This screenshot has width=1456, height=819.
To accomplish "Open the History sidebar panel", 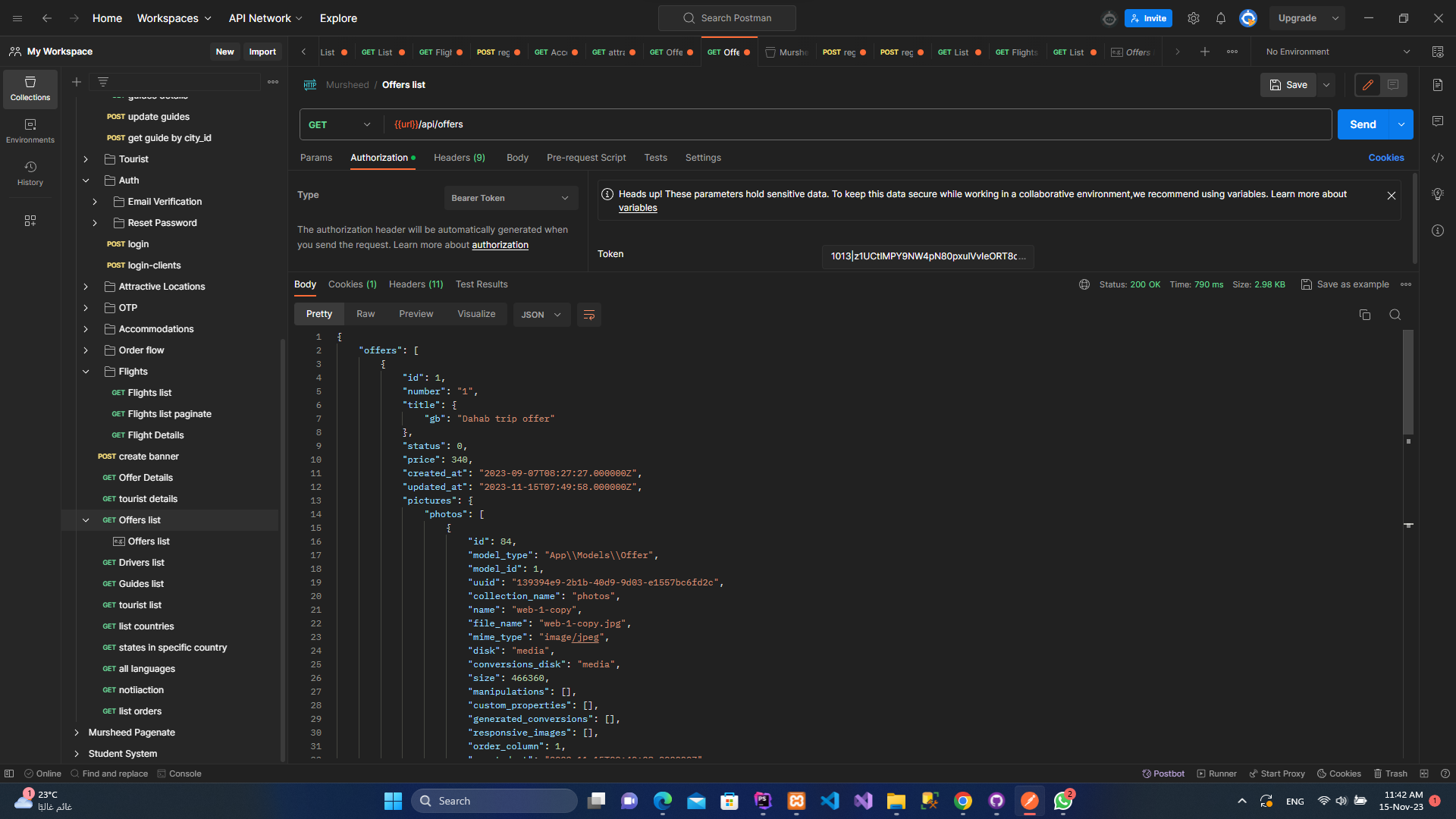I will [30, 173].
